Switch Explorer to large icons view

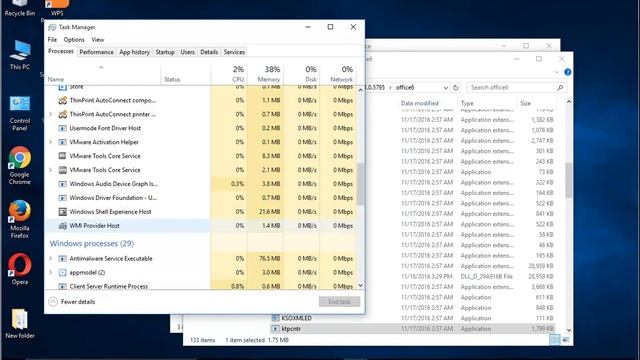566,340
